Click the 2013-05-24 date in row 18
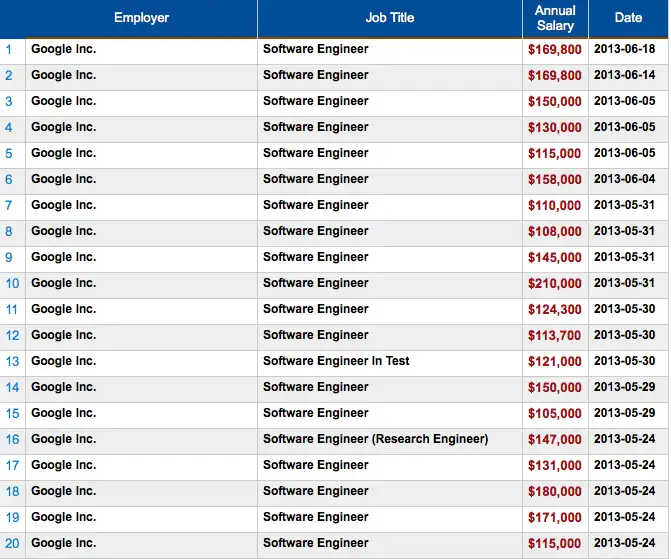The width and height of the screenshot is (671, 559). (624, 491)
